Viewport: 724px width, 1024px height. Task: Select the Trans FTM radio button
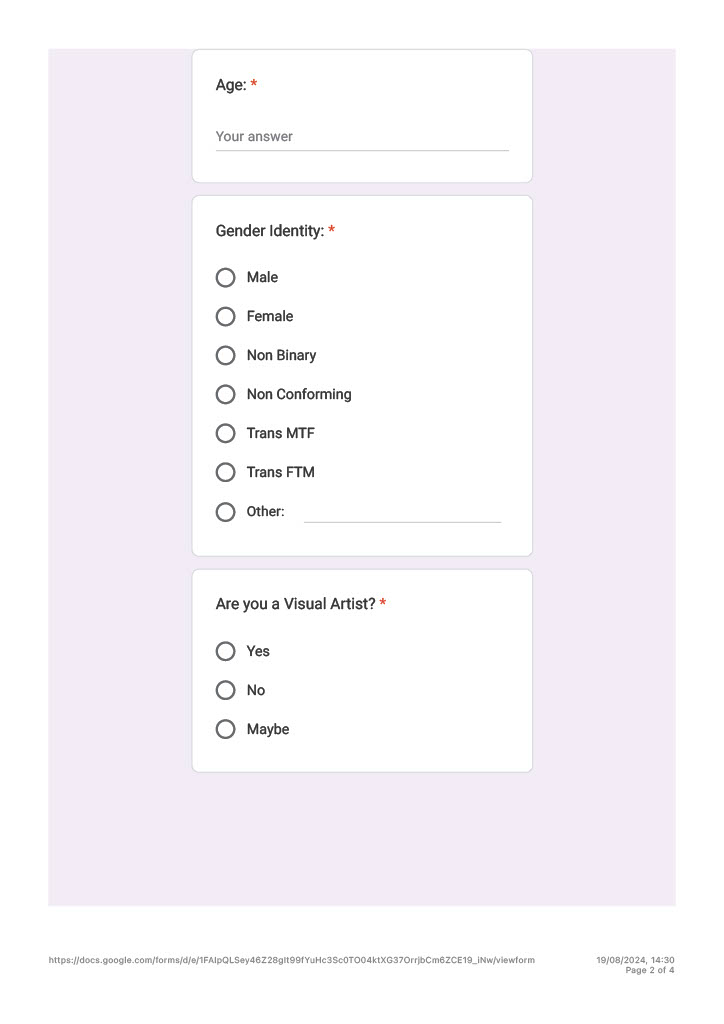pyautogui.click(x=225, y=472)
